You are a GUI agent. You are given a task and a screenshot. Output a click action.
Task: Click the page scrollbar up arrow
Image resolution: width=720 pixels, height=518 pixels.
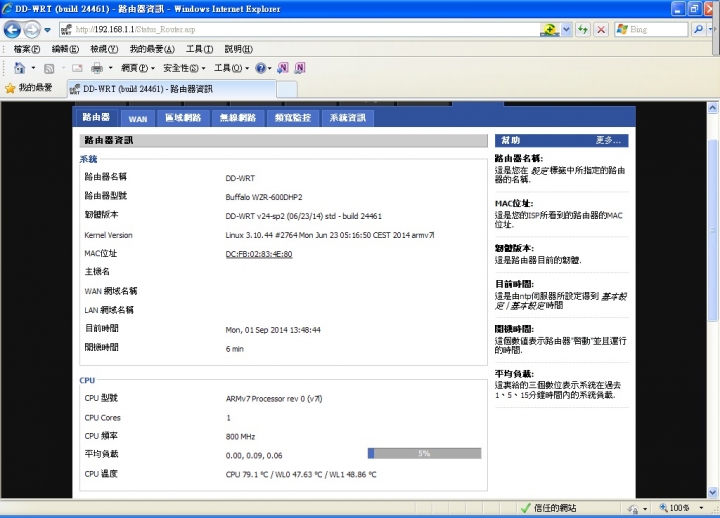click(x=712, y=108)
